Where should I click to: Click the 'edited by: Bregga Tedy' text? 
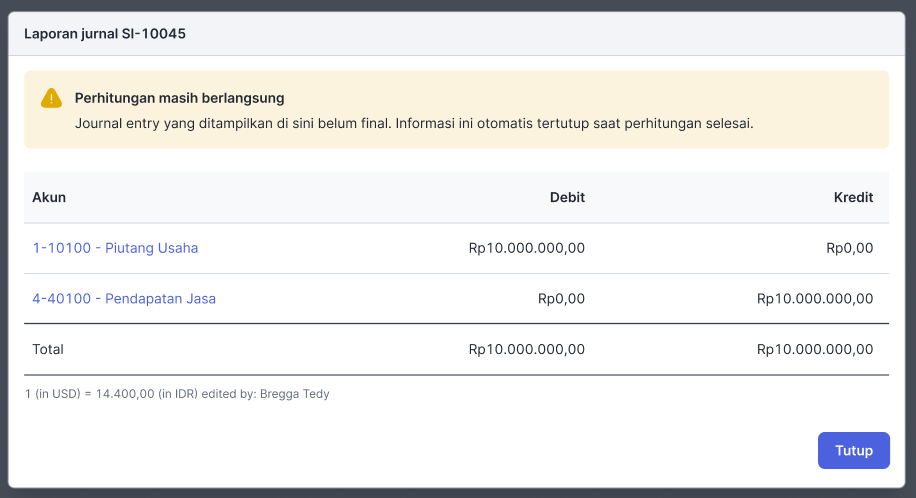pyautogui.click(x=265, y=394)
